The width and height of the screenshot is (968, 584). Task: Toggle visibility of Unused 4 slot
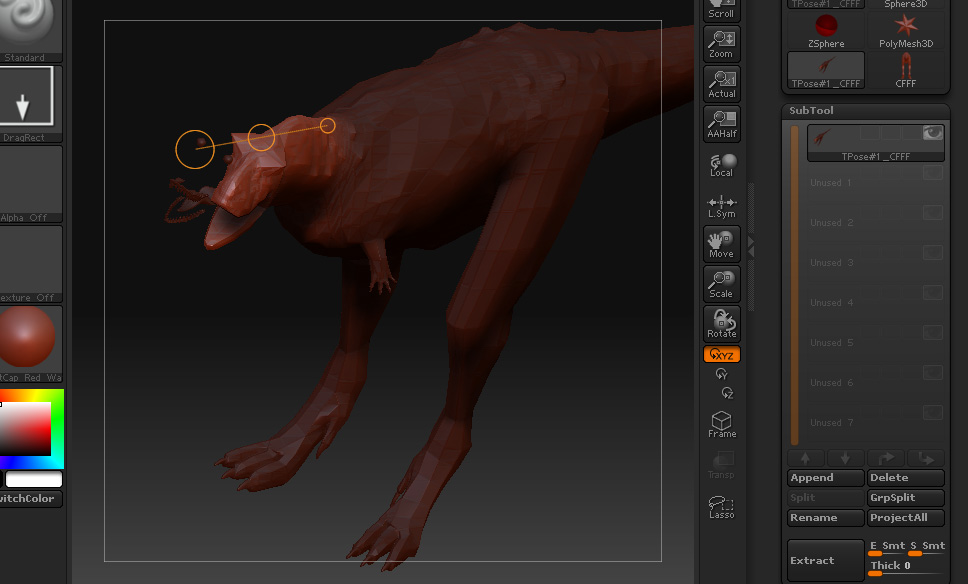tap(933, 293)
